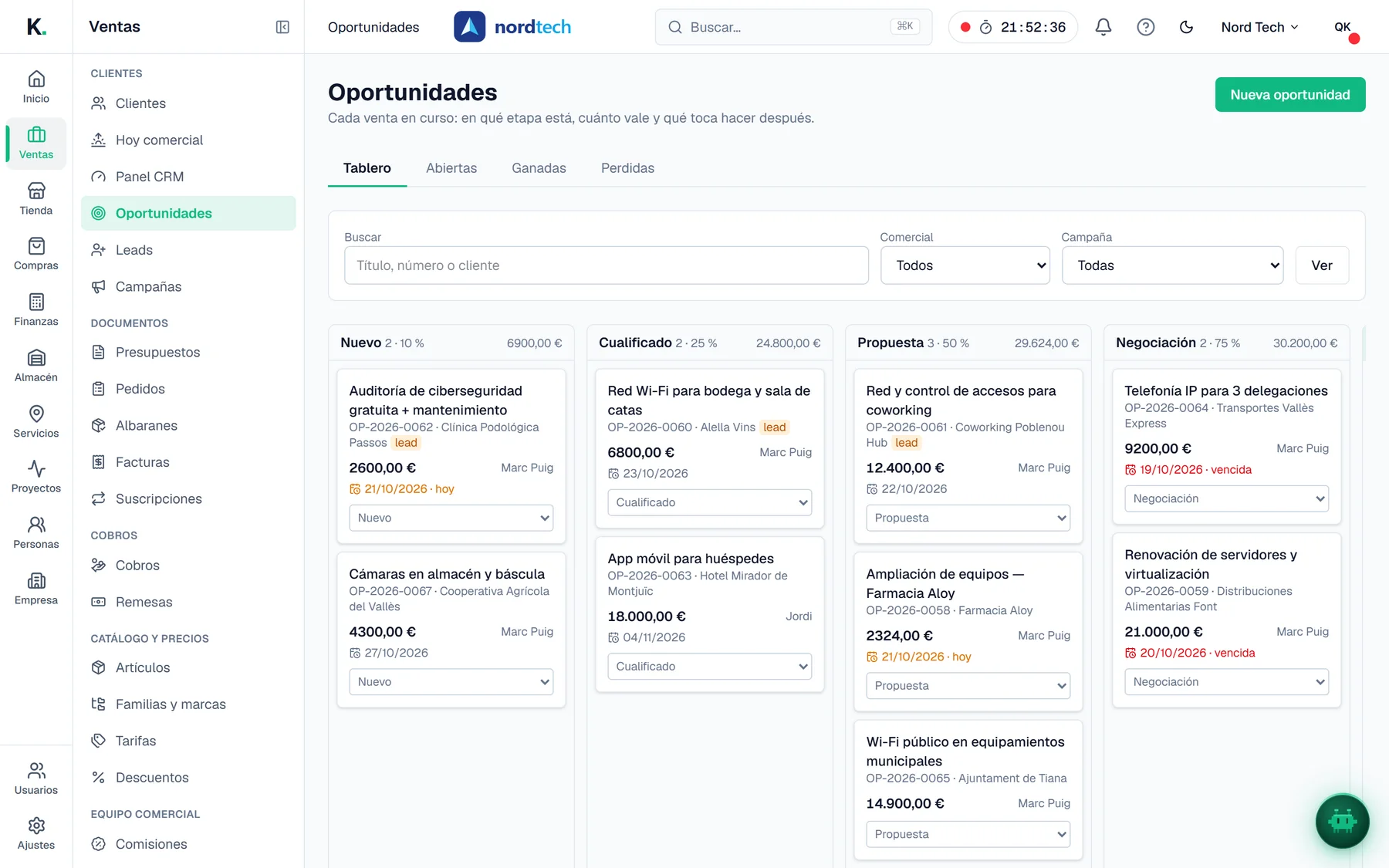Expand the Comercial filter dropdown
Screen dimensions: 1389x868
coord(965,265)
